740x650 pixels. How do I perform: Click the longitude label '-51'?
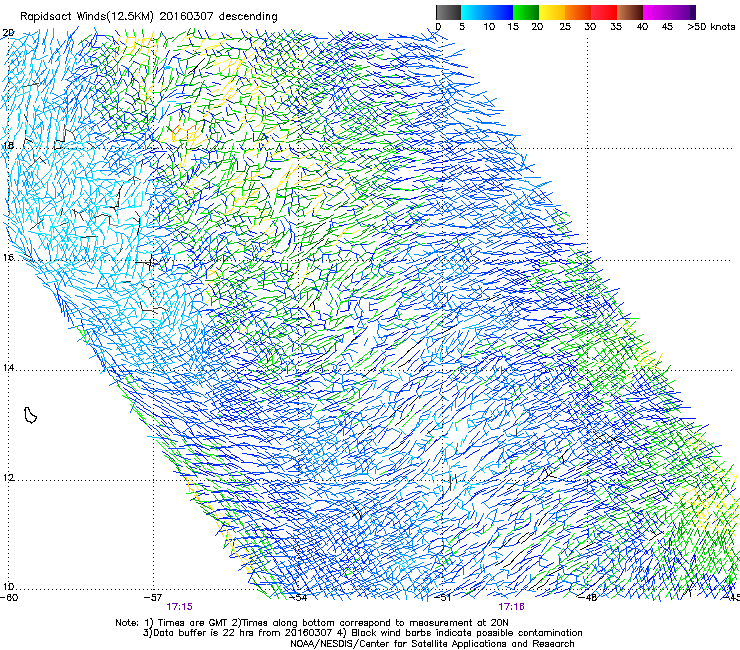(x=443, y=598)
